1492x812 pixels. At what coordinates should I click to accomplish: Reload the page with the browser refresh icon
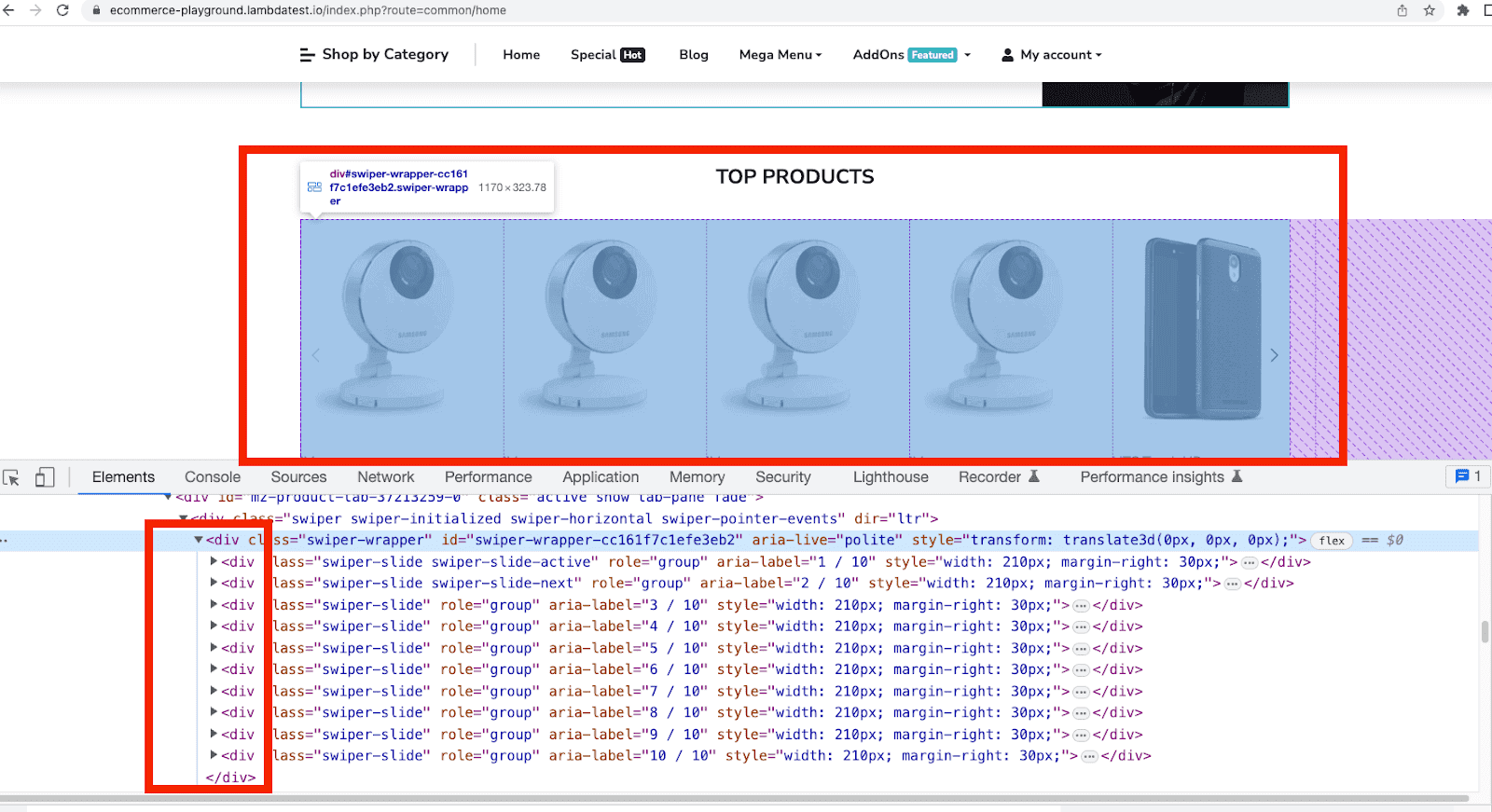[62, 10]
